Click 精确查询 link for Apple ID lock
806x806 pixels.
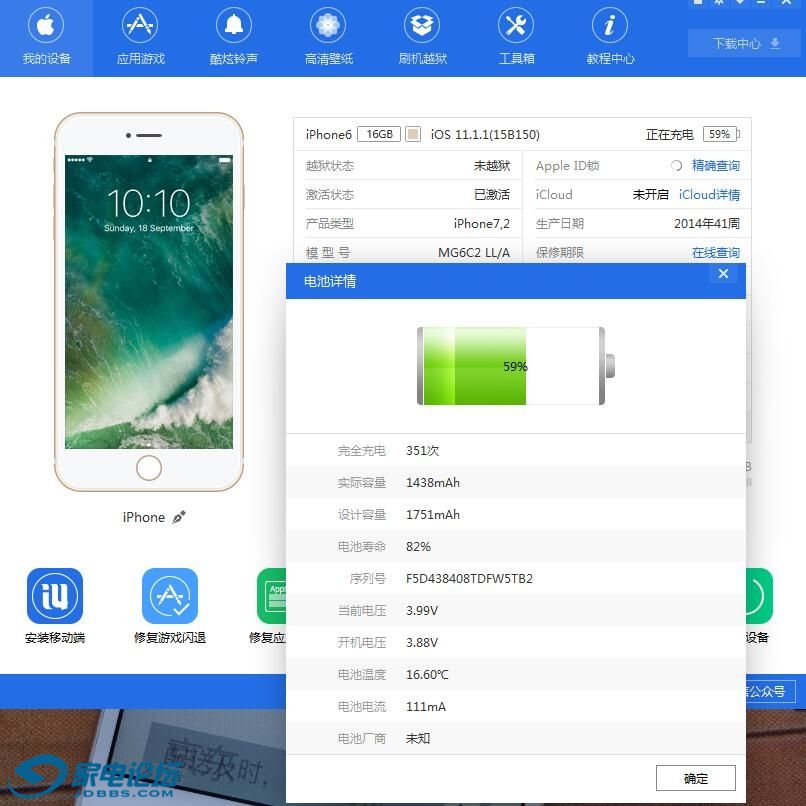pyautogui.click(x=715, y=166)
